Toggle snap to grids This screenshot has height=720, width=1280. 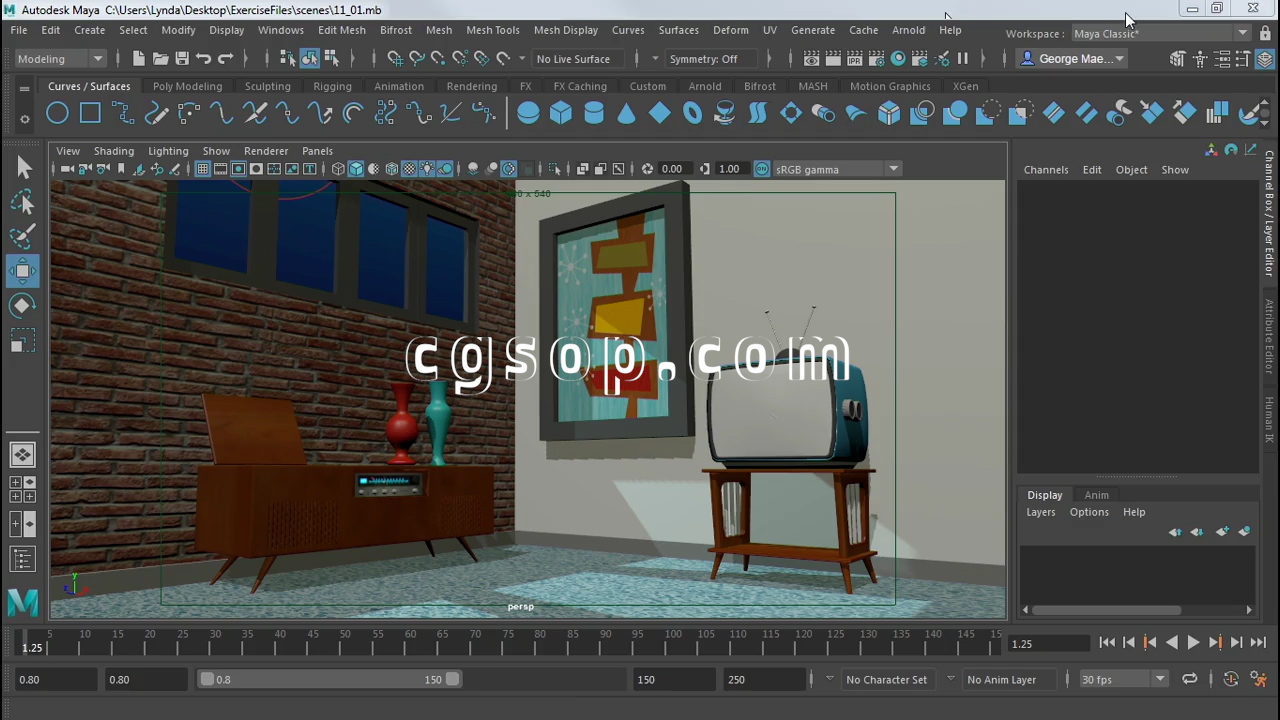click(x=395, y=59)
